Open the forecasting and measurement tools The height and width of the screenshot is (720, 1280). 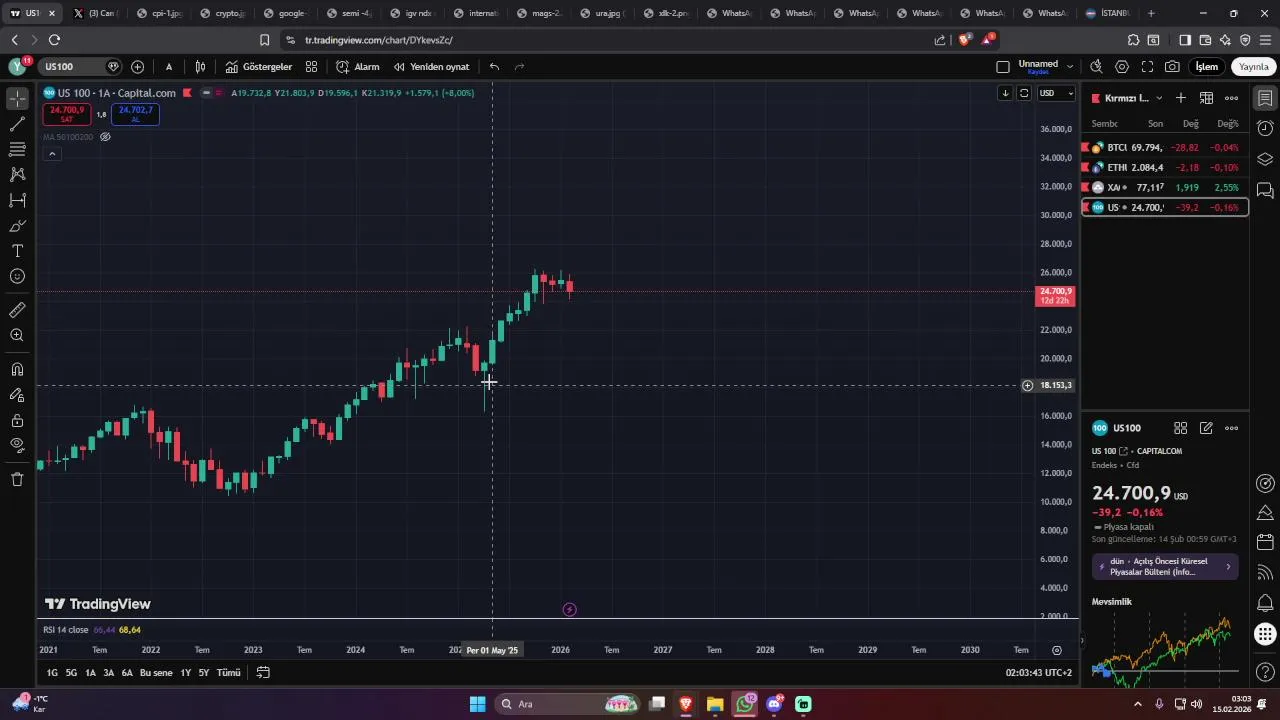click(x=17, y=200)
